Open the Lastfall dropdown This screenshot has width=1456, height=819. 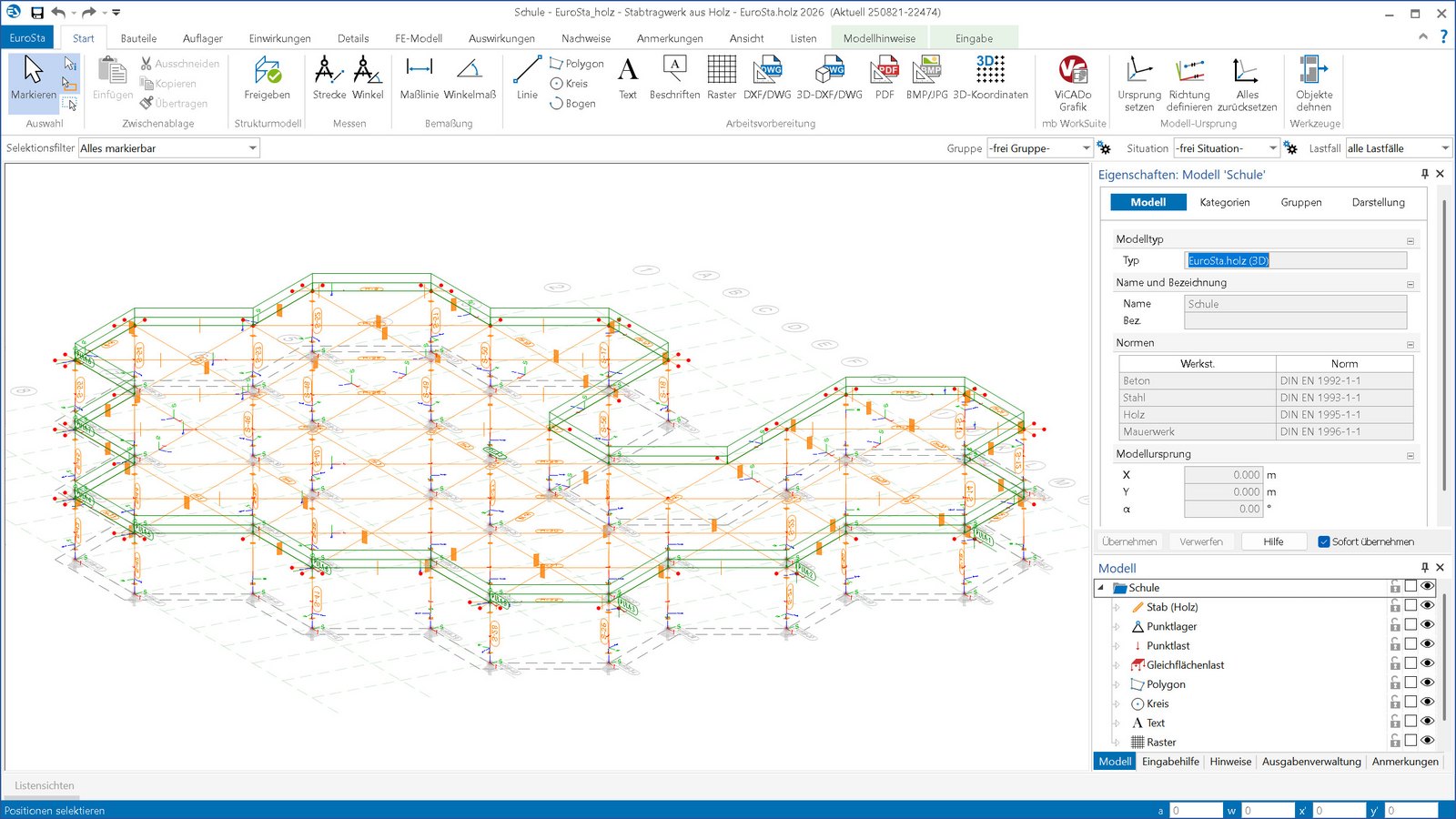click(x=1444, y=148)
